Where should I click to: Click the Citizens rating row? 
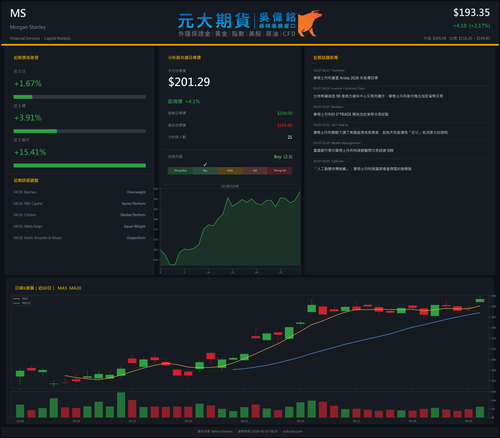[x=80, y=215]
